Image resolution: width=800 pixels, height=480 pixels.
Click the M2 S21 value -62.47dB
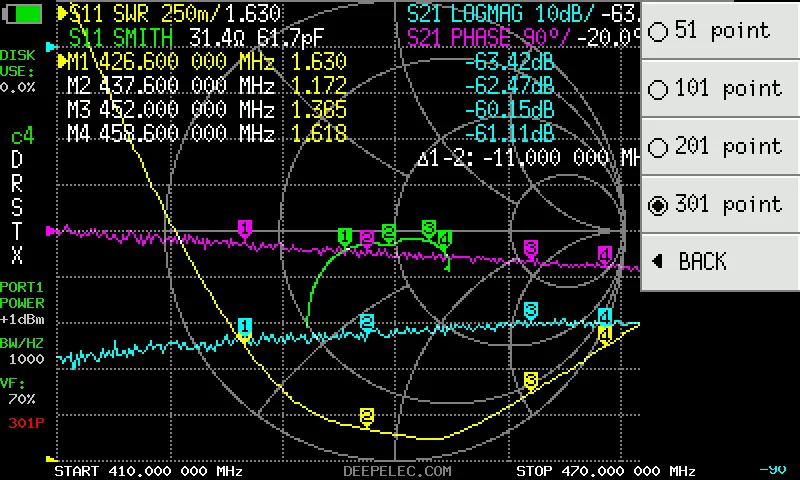tap(509, 85)
